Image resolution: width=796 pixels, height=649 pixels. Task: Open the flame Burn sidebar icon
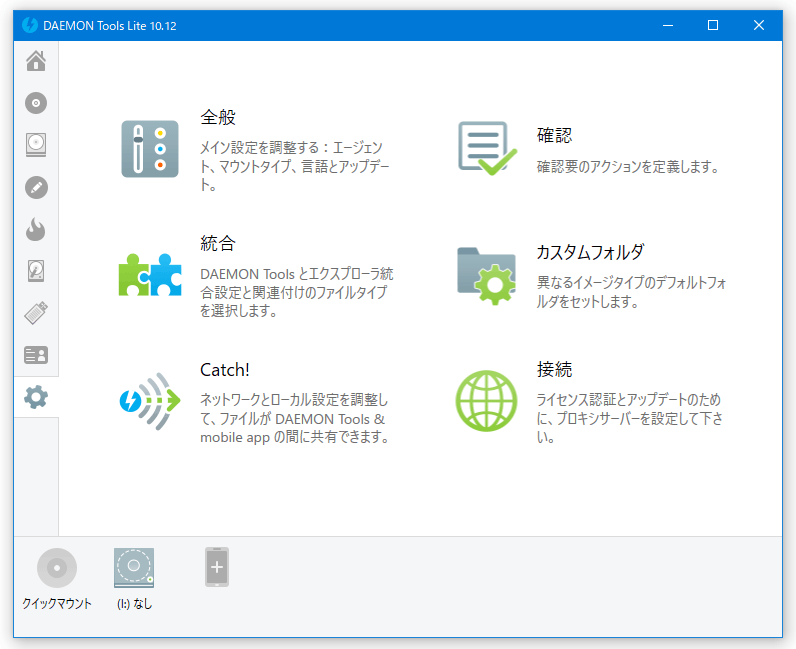[x=36, y=229]
